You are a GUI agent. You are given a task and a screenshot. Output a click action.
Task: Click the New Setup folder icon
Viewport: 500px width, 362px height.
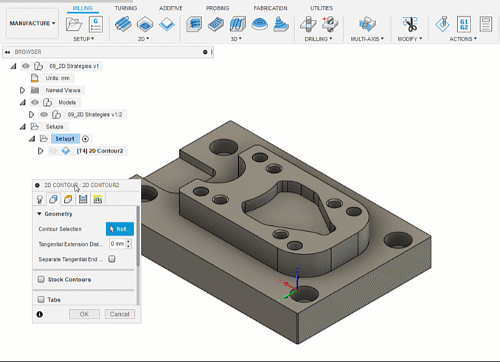click(x=74, y=25)
